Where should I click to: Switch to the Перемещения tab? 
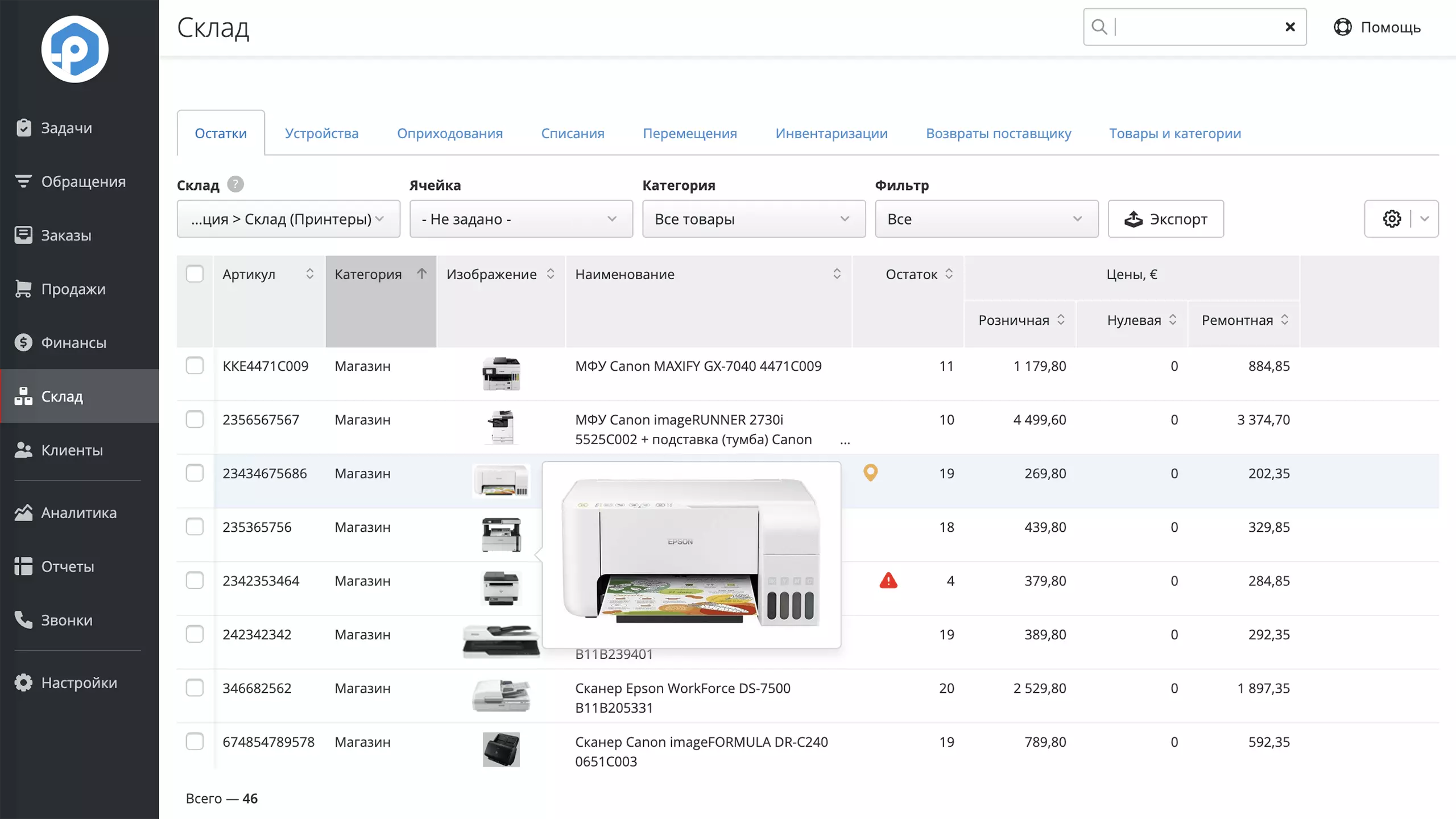click(x=690, y=133)
